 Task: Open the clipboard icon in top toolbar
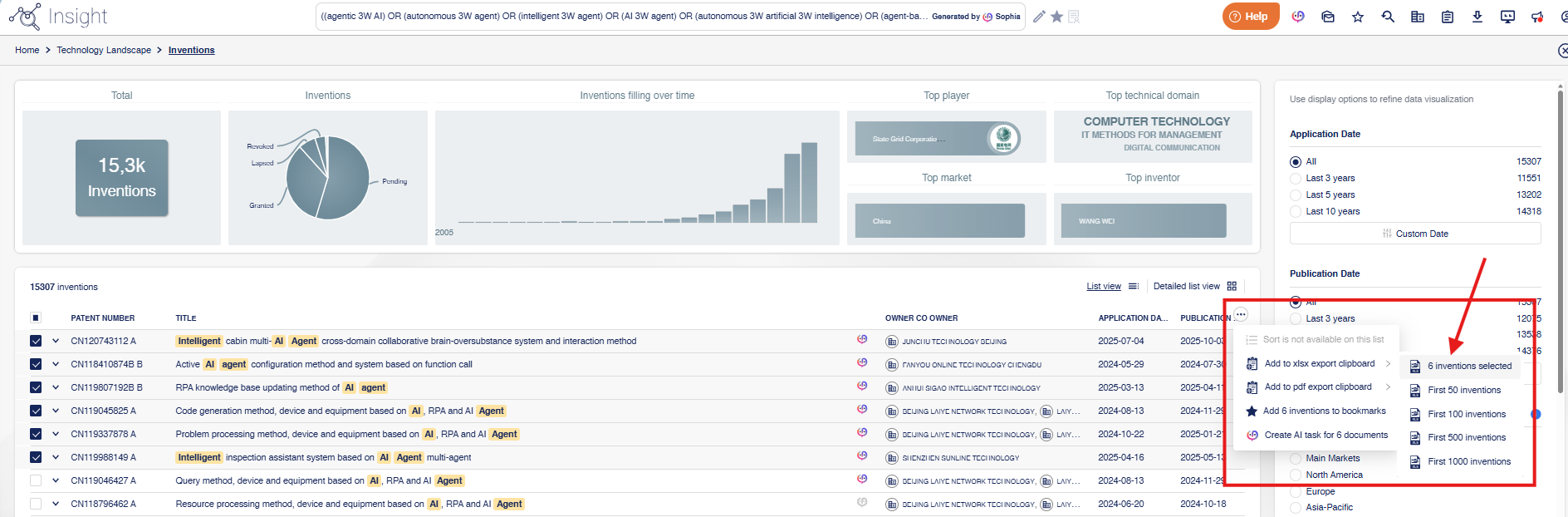click(x=1448, y=17)
